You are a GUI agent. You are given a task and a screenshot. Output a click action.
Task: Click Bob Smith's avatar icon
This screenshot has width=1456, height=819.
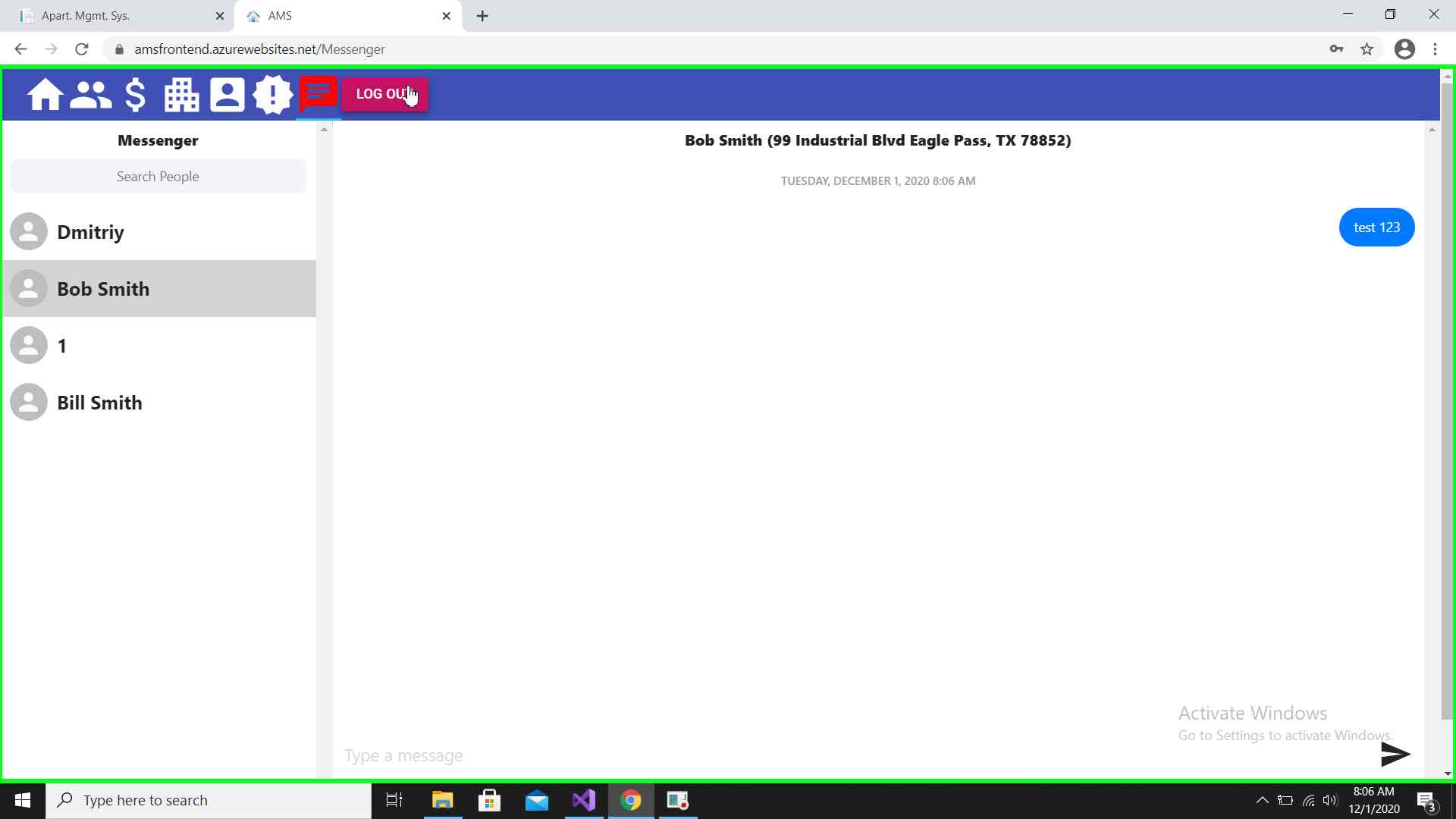(29, 289)
